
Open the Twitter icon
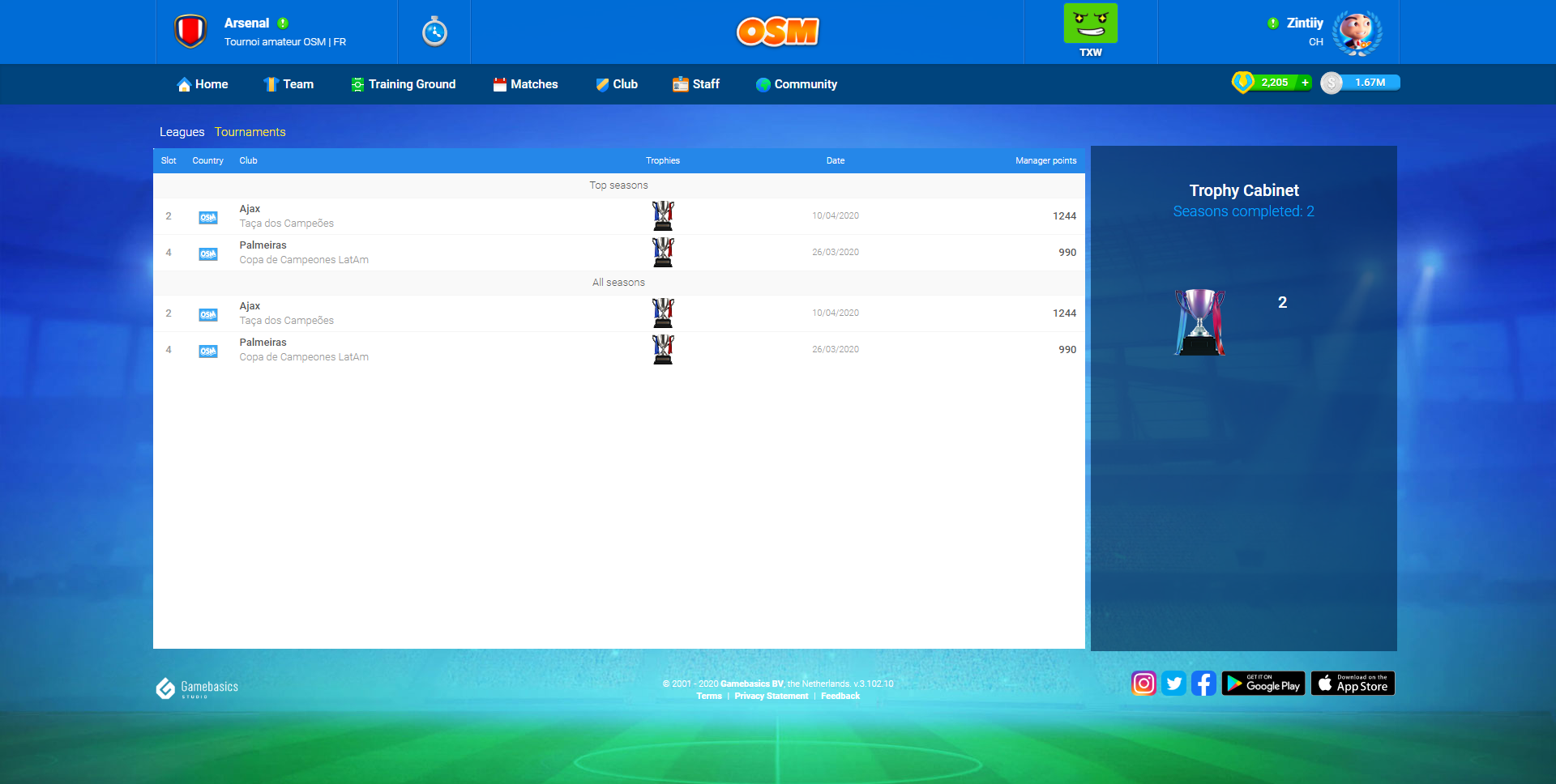click(1173, 684)
